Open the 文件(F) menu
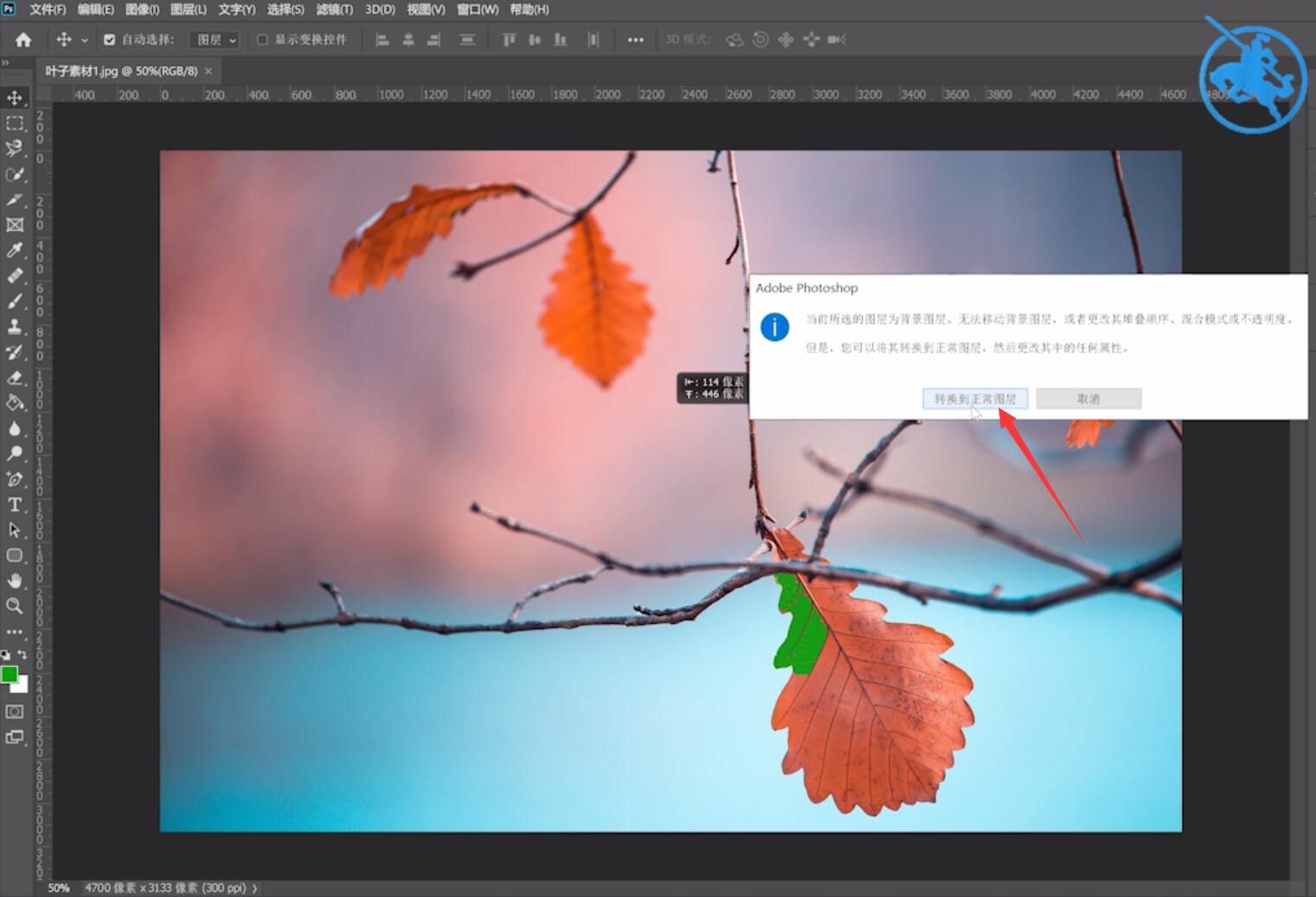 [48, 10]
